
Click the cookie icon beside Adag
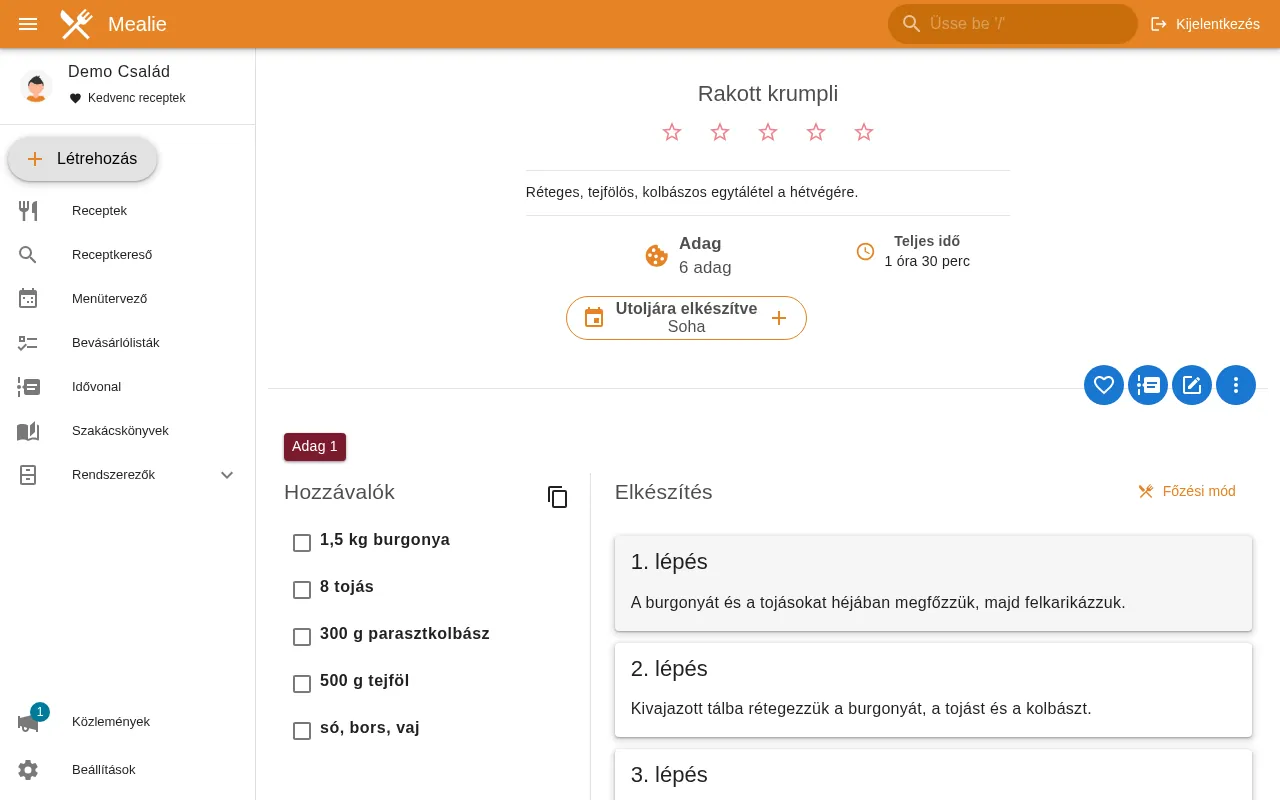click(x=656, y=256)
